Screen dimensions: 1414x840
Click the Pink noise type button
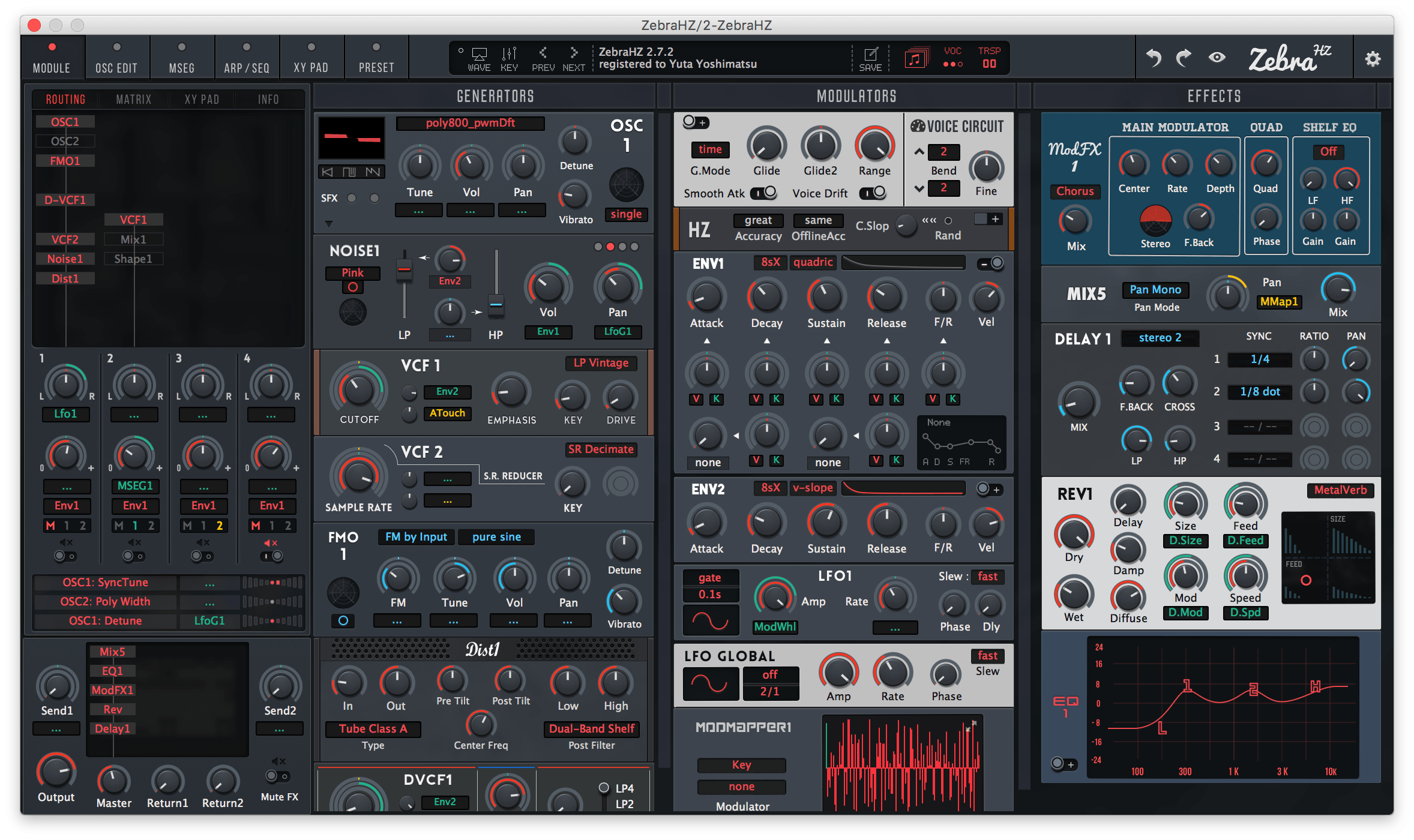click(x=353, y=273)
